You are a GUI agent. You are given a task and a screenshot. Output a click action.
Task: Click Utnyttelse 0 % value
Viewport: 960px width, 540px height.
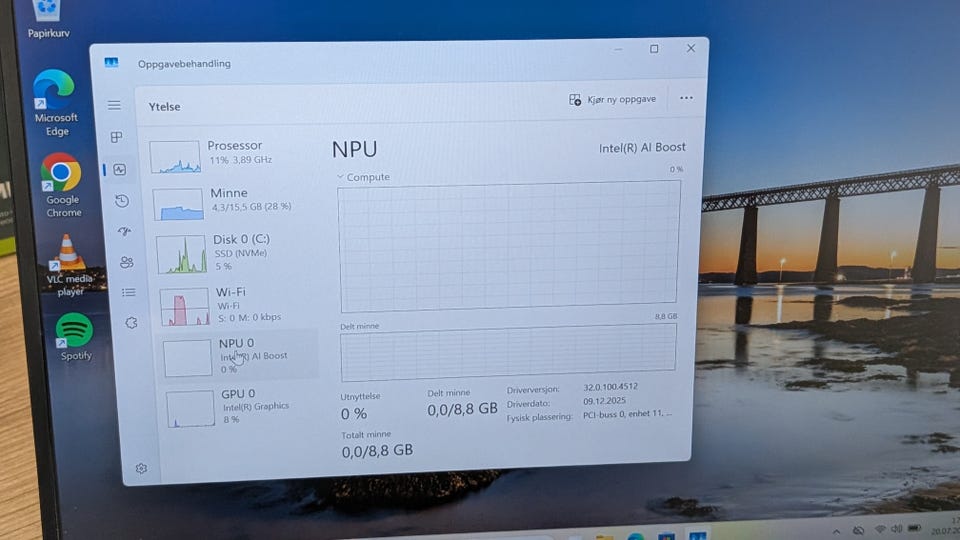pyautogui.click(x=354, y=414)
